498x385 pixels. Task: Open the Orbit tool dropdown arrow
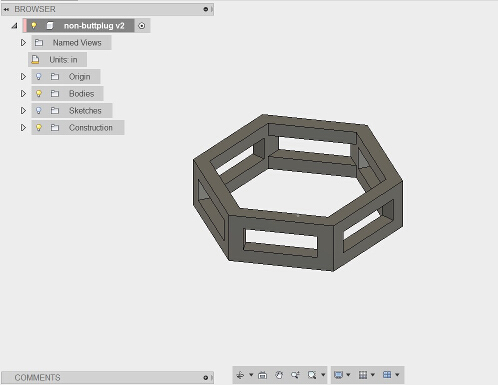(251, 375)
